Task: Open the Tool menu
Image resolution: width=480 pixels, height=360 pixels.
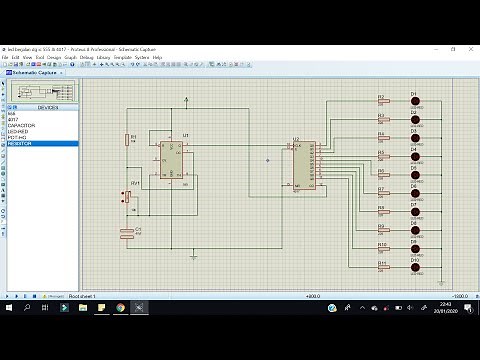Action: pyautogui.click(x=40, y=57)
